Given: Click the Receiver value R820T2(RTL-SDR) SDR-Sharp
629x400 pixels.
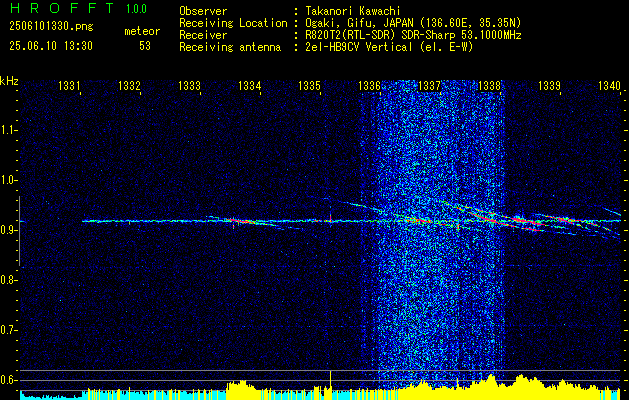Looking at the screenshot, I should coord(380,35).
